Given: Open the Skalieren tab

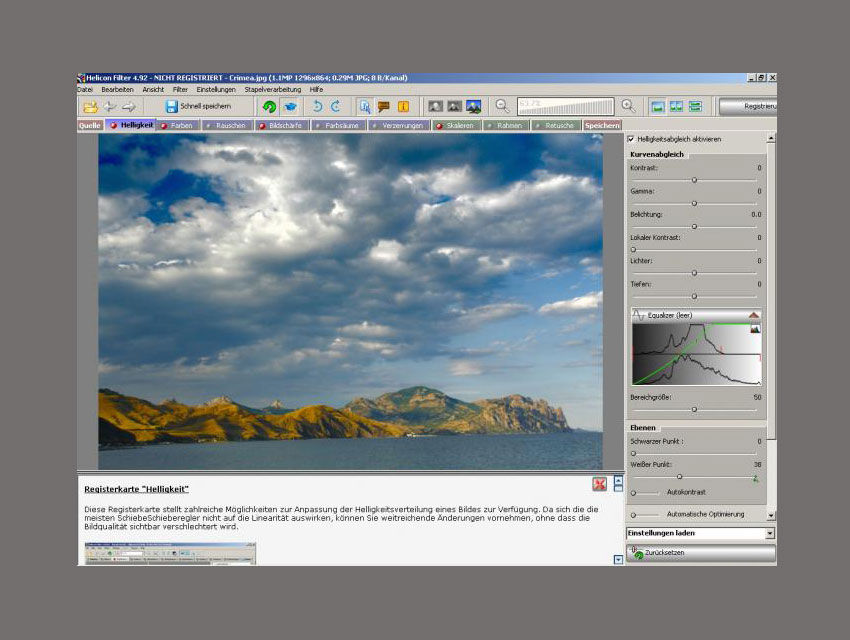Looking at the screenshot, I should click(456, 126).
